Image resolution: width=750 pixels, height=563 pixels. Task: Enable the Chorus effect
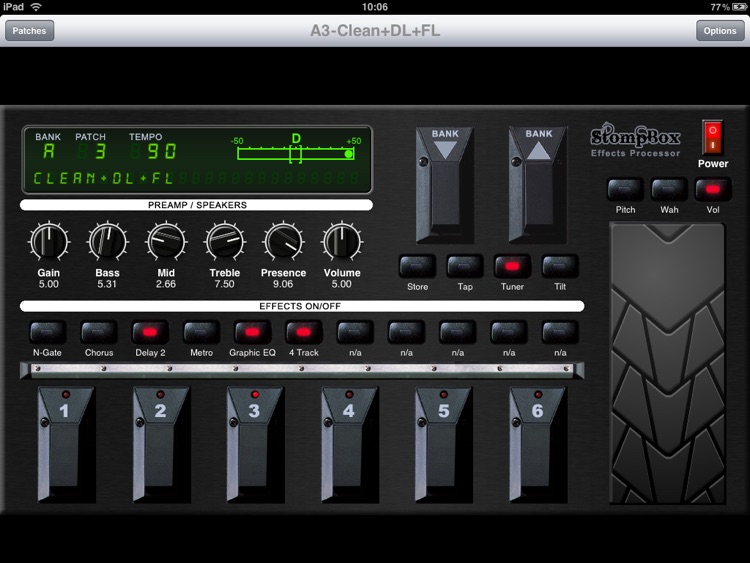coord(99,332)
